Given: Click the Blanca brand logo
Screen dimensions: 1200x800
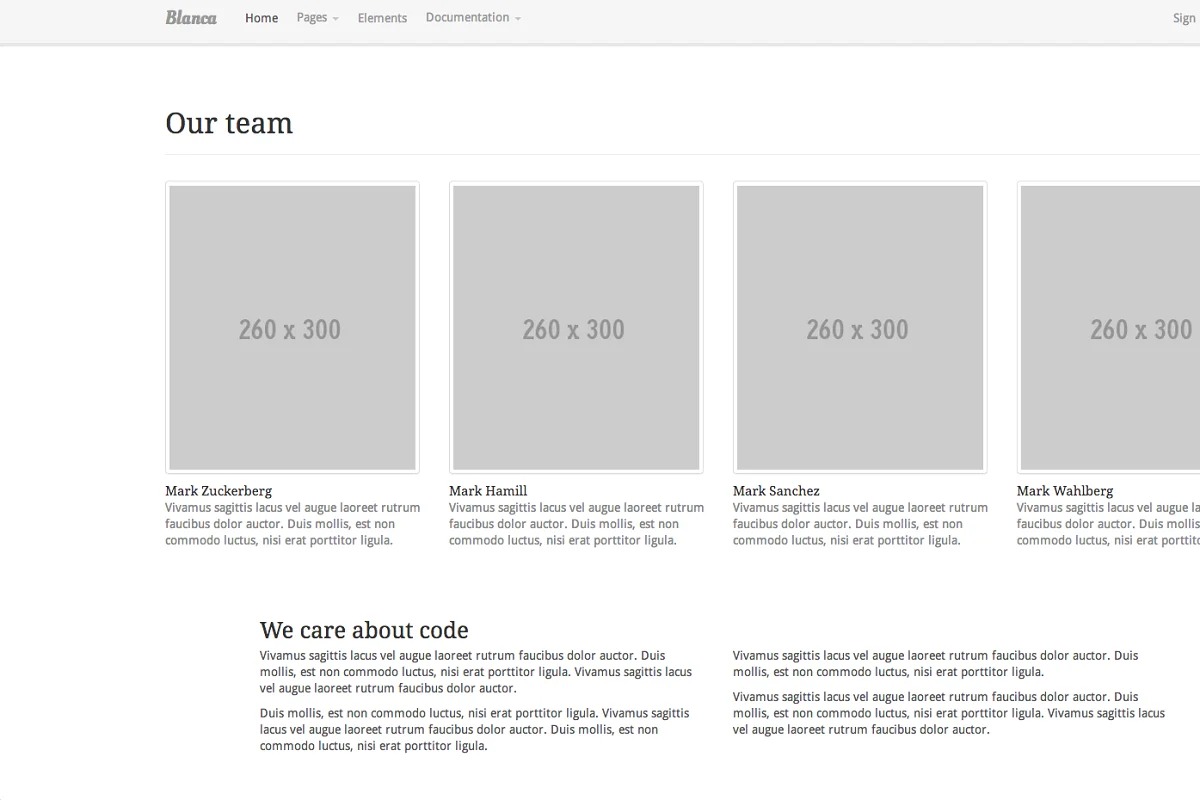Looking at the screenshot, I should click(191, 18).
